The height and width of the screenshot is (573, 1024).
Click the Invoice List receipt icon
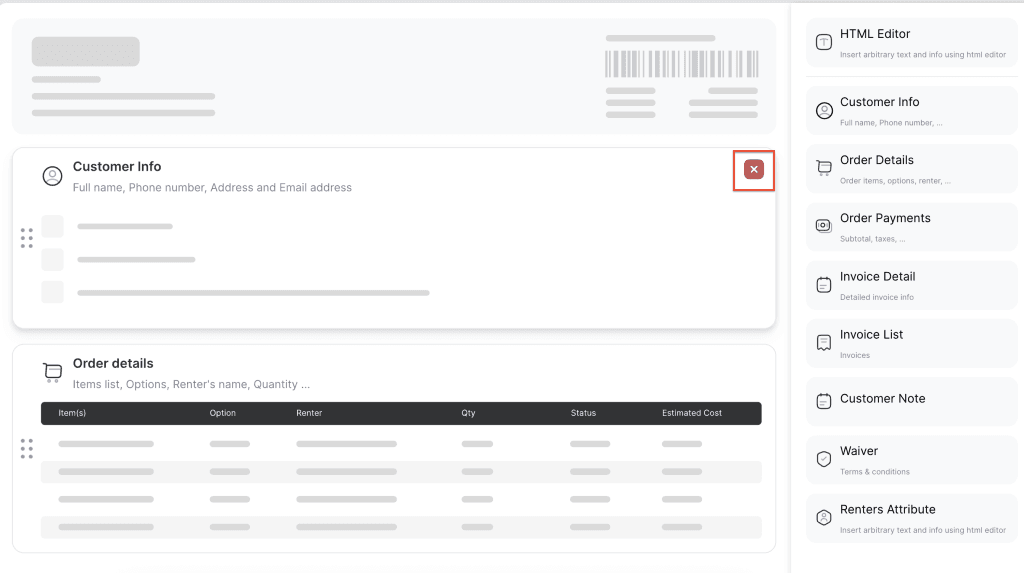click(824, 343)
